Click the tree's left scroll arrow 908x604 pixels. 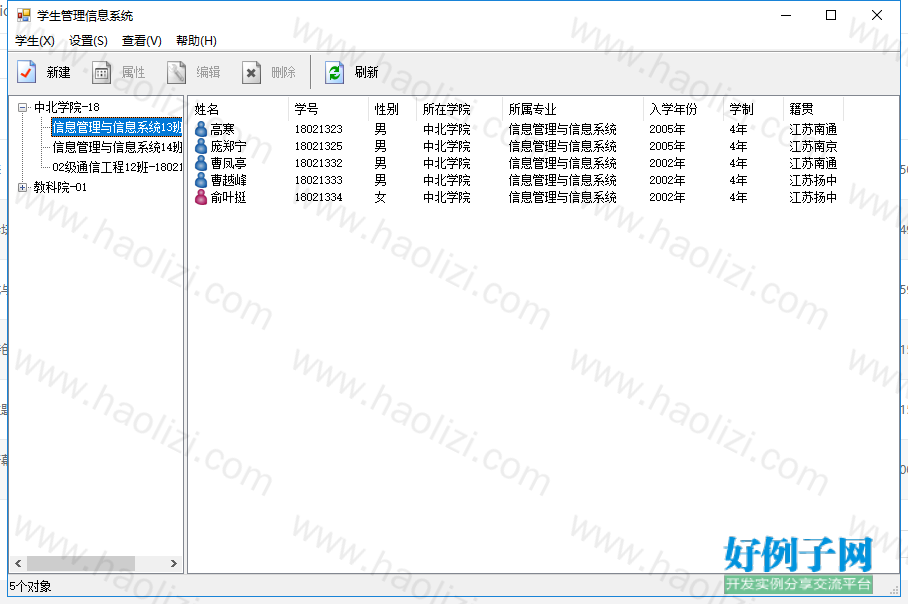[18, 563]
